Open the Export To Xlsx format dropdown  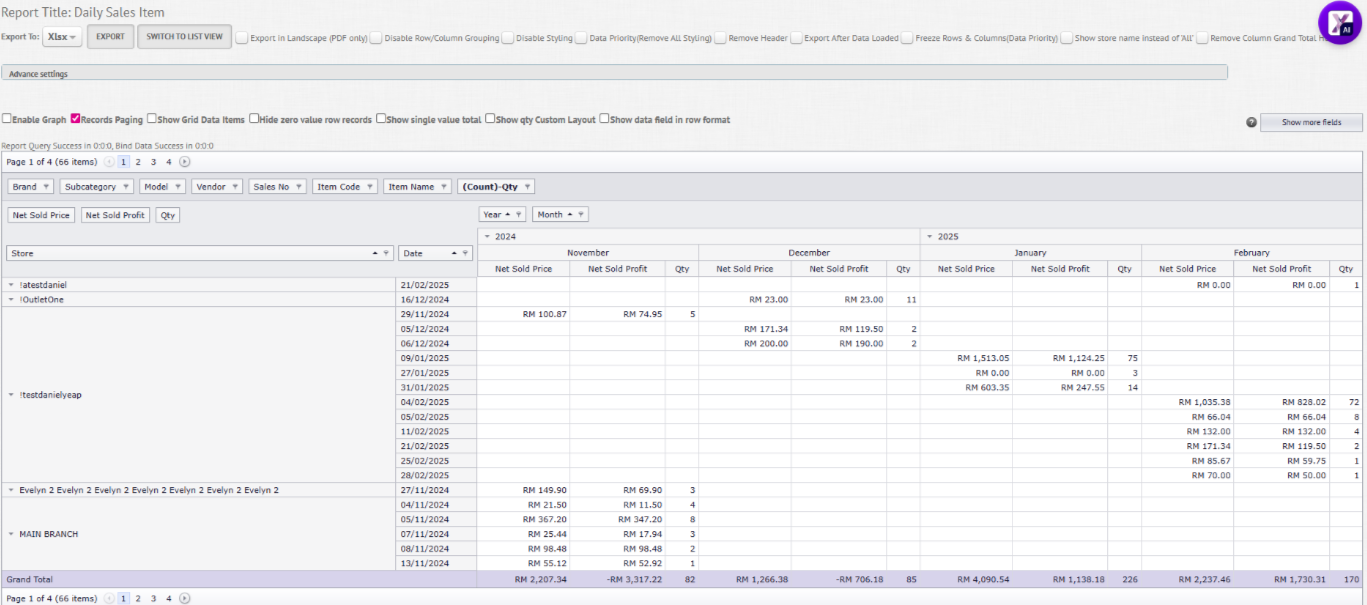pos(62,38)
